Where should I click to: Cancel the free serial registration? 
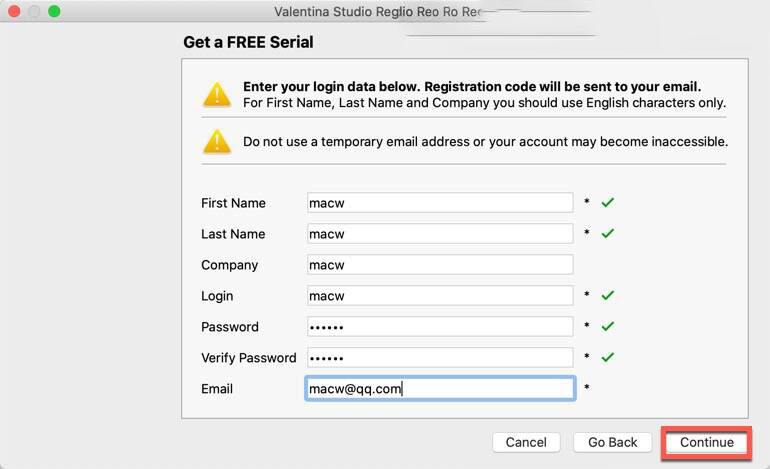526,442
